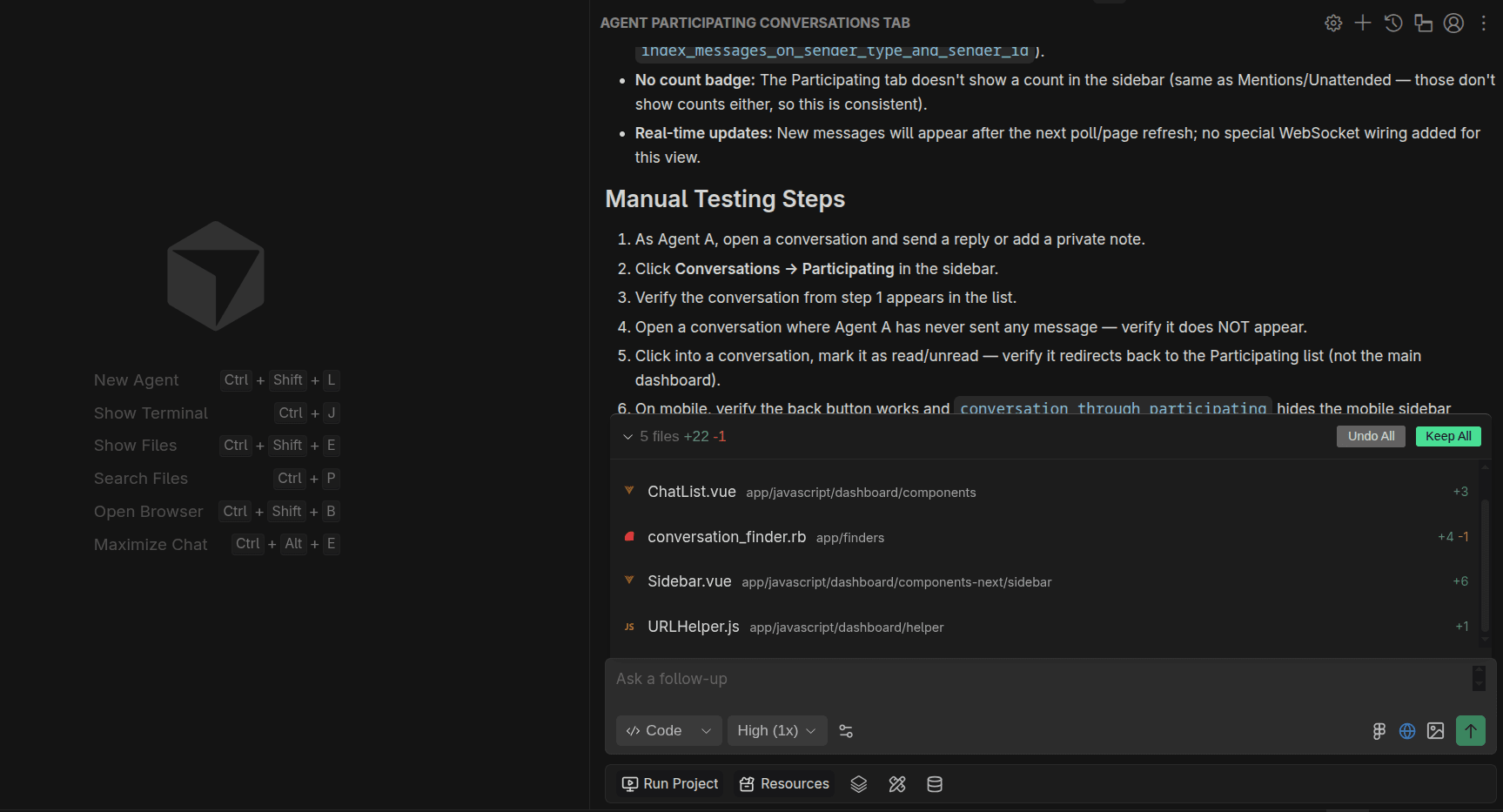Open chat settings gear icon
The width and height of the screenshot is (1503, 812).
tap(1333, 23)
